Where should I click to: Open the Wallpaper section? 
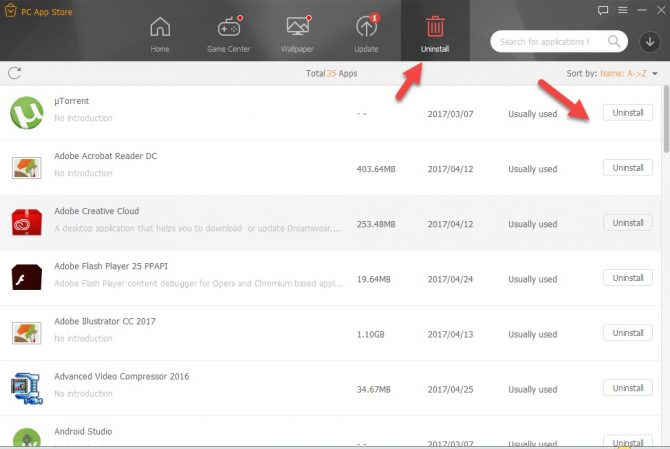297,34
